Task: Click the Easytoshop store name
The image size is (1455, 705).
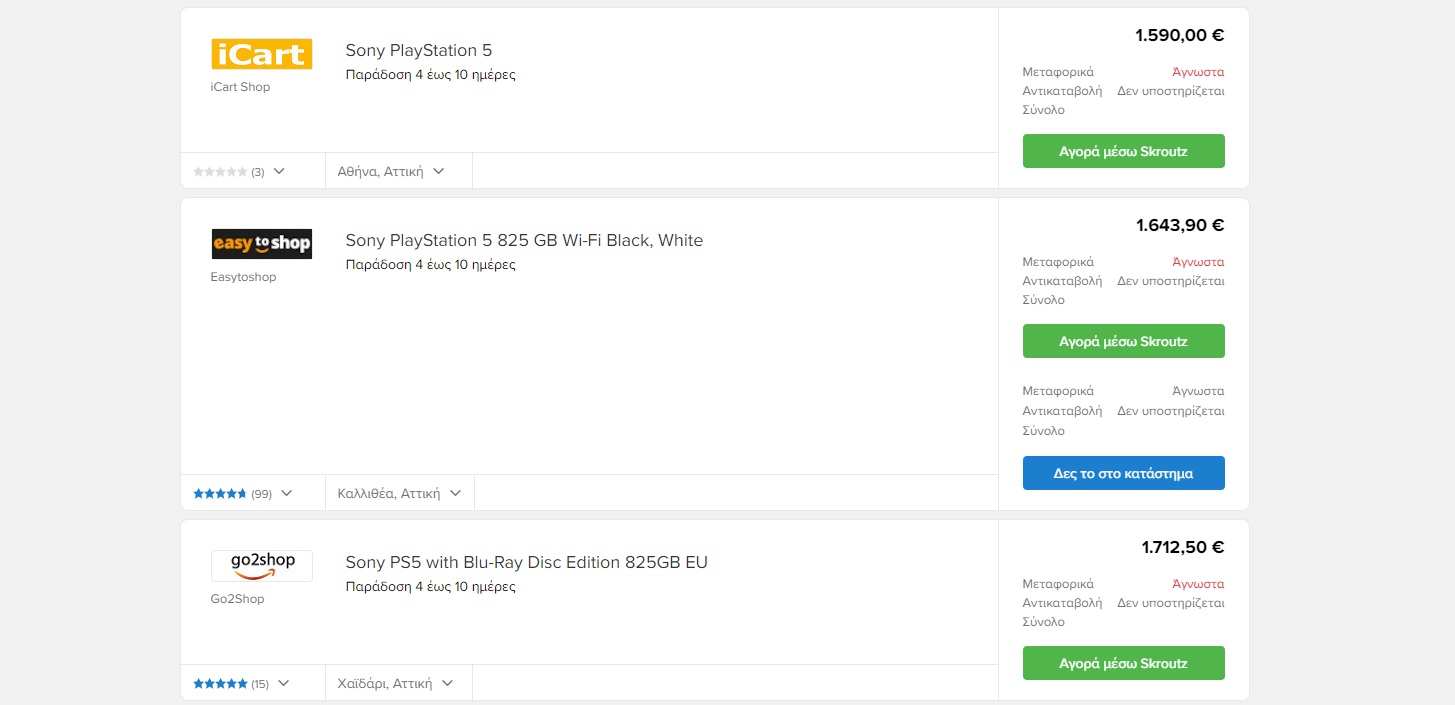Action: (x=243, y=277)
